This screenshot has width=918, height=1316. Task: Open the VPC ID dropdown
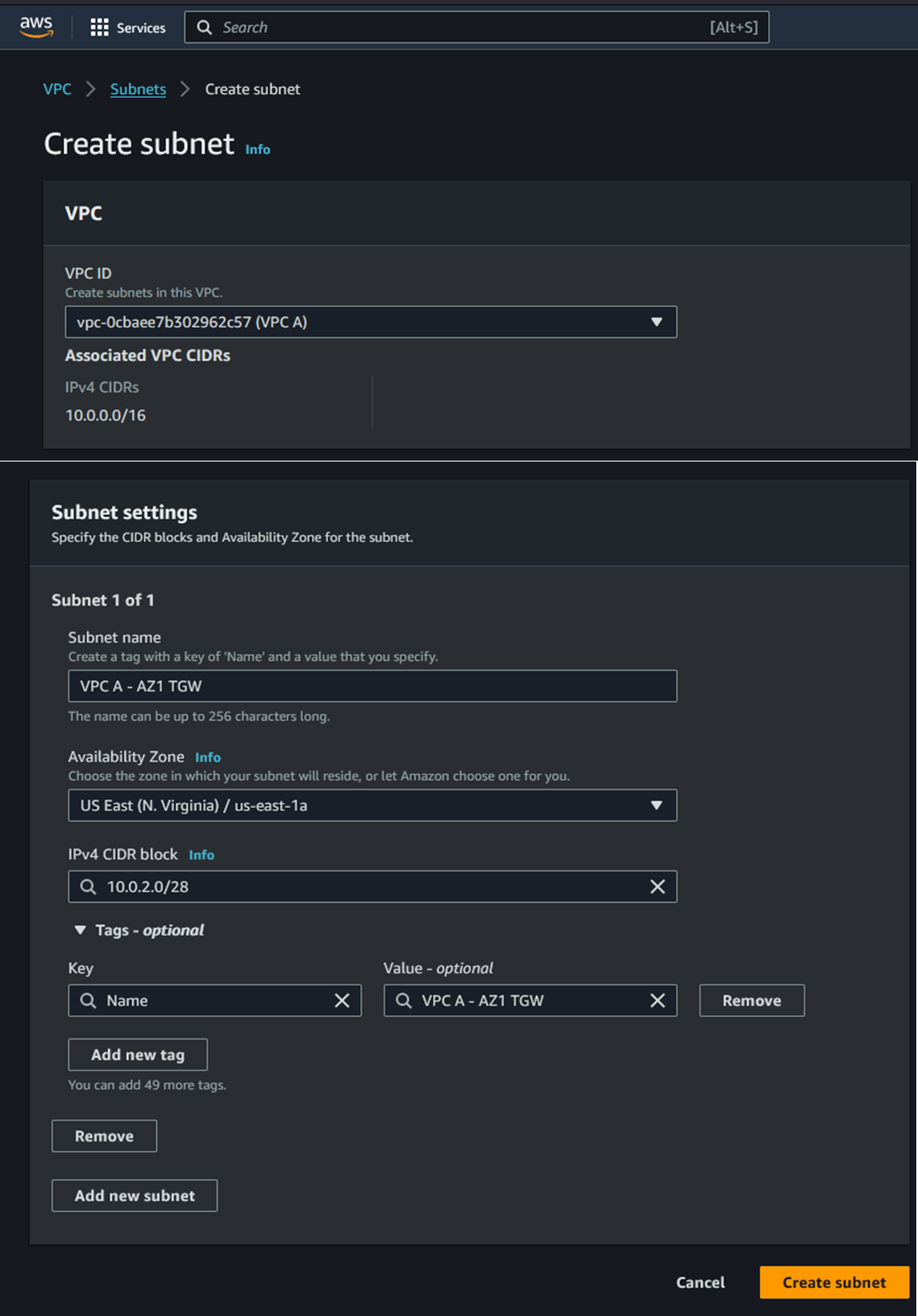tap(370, 322)
